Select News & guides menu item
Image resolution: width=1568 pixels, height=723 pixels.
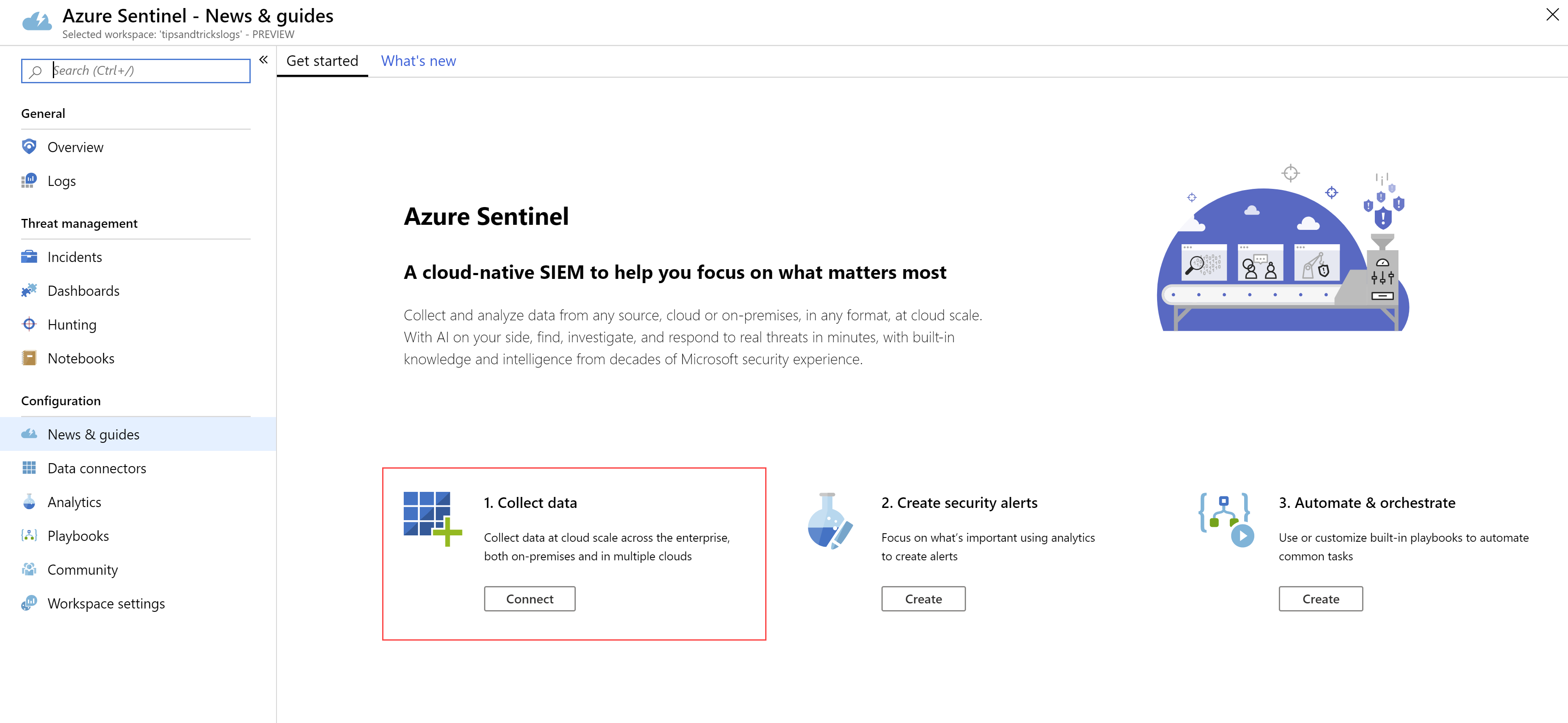point(138,434)
